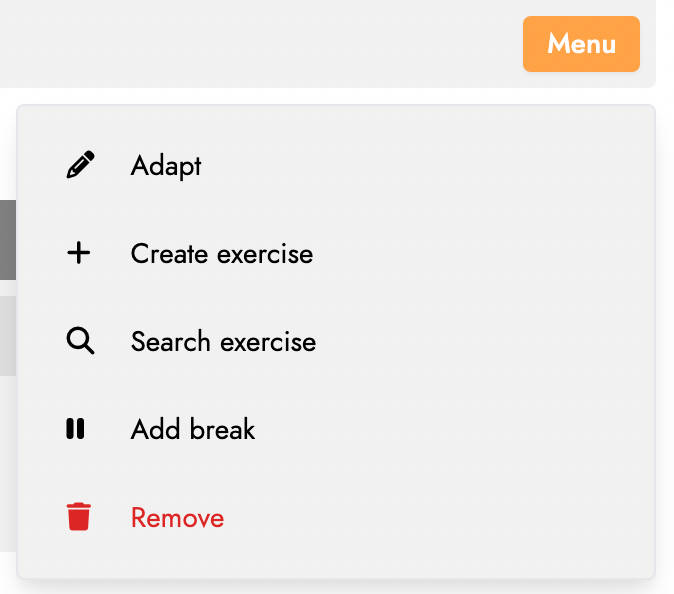674x594 pixels.
Task: Collapse the dropdown via the Menu button
Action: [581, 44]
